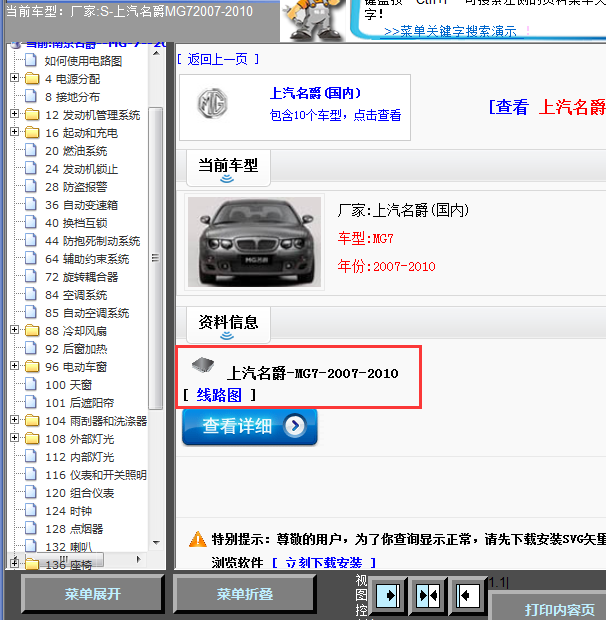Click the 当前车型 section tab

click(228, 168)
